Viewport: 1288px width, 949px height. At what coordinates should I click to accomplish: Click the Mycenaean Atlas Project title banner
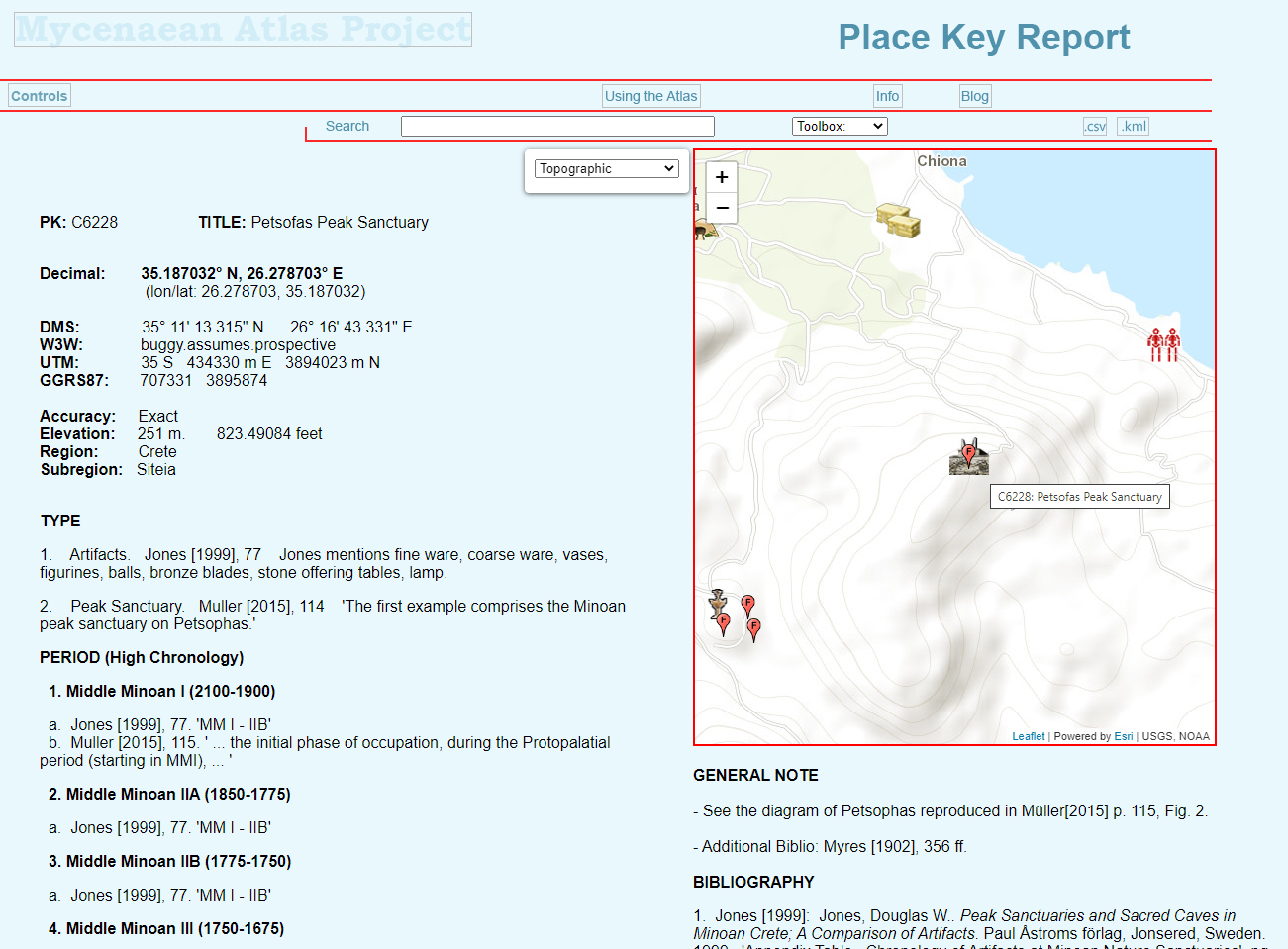tap(243, 30)
